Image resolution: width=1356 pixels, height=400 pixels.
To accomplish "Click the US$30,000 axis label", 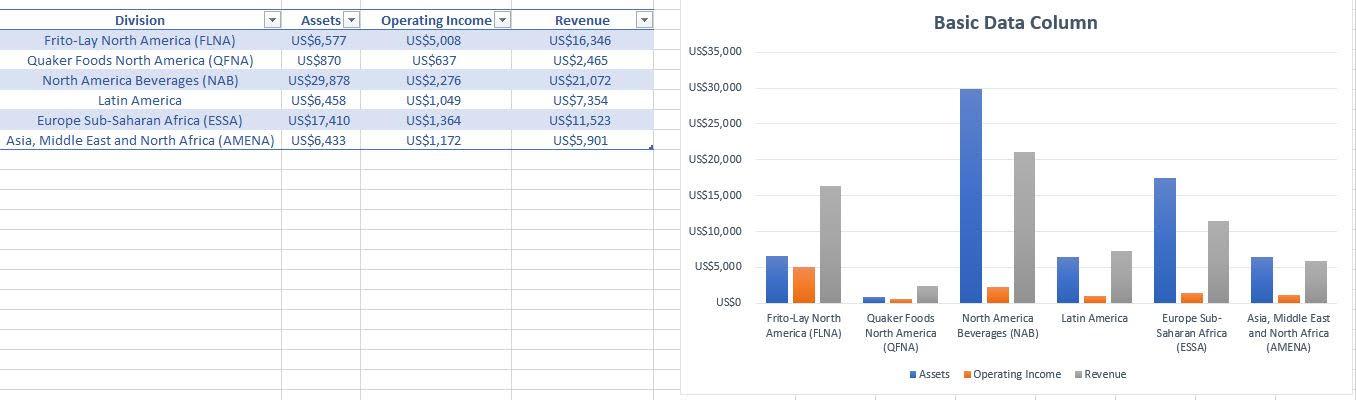I will [716, 87].
